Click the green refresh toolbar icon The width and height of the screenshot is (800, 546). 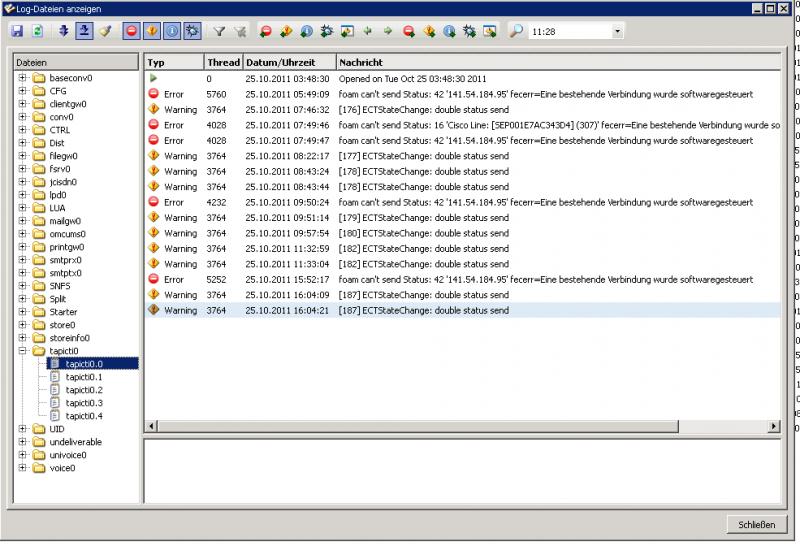click(x=38, y=32)
